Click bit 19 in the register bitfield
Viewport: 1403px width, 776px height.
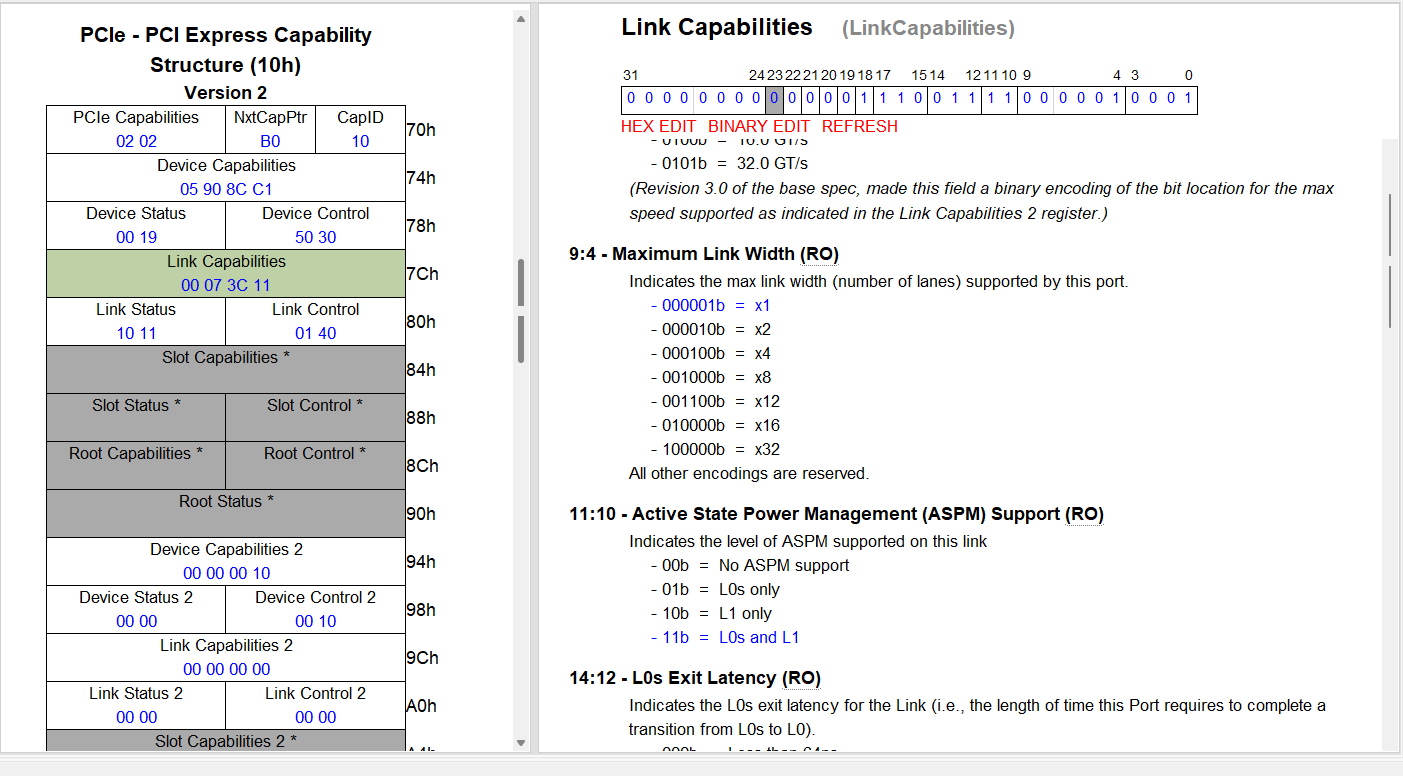click(846, 100)
